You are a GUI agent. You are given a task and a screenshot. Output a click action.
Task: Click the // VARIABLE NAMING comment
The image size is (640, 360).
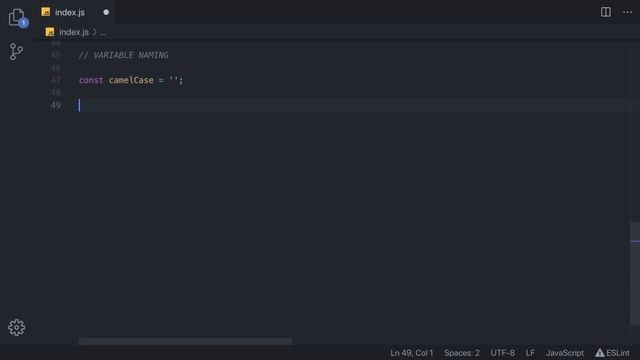click(x=123, y=55)
